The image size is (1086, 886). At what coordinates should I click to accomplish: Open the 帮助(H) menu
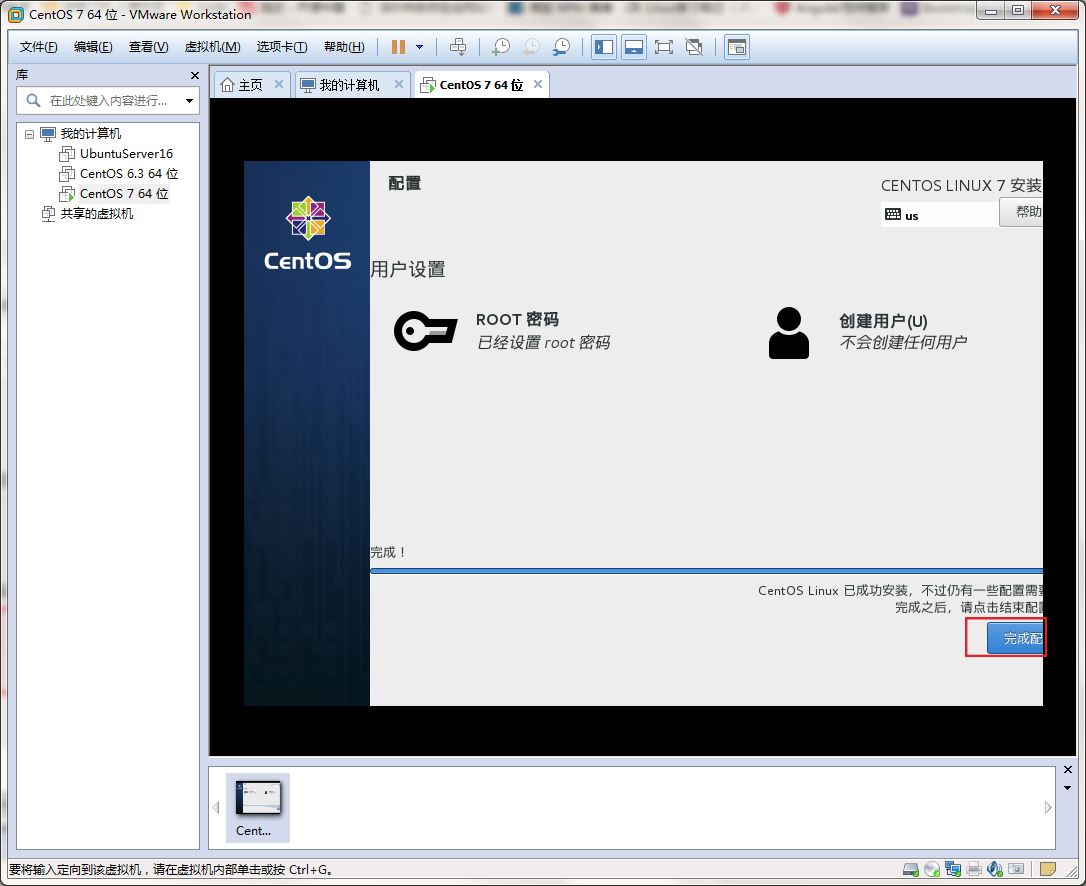pyautogui.click(x=344, y=47)
